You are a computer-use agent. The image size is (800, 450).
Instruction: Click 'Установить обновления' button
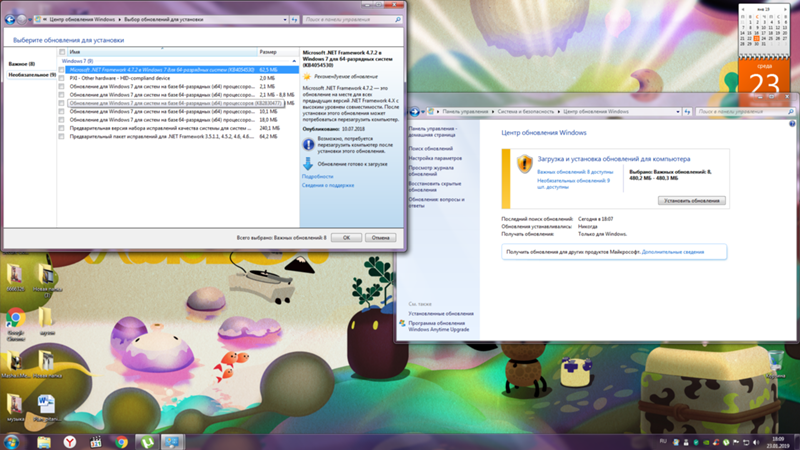point(691,201)
